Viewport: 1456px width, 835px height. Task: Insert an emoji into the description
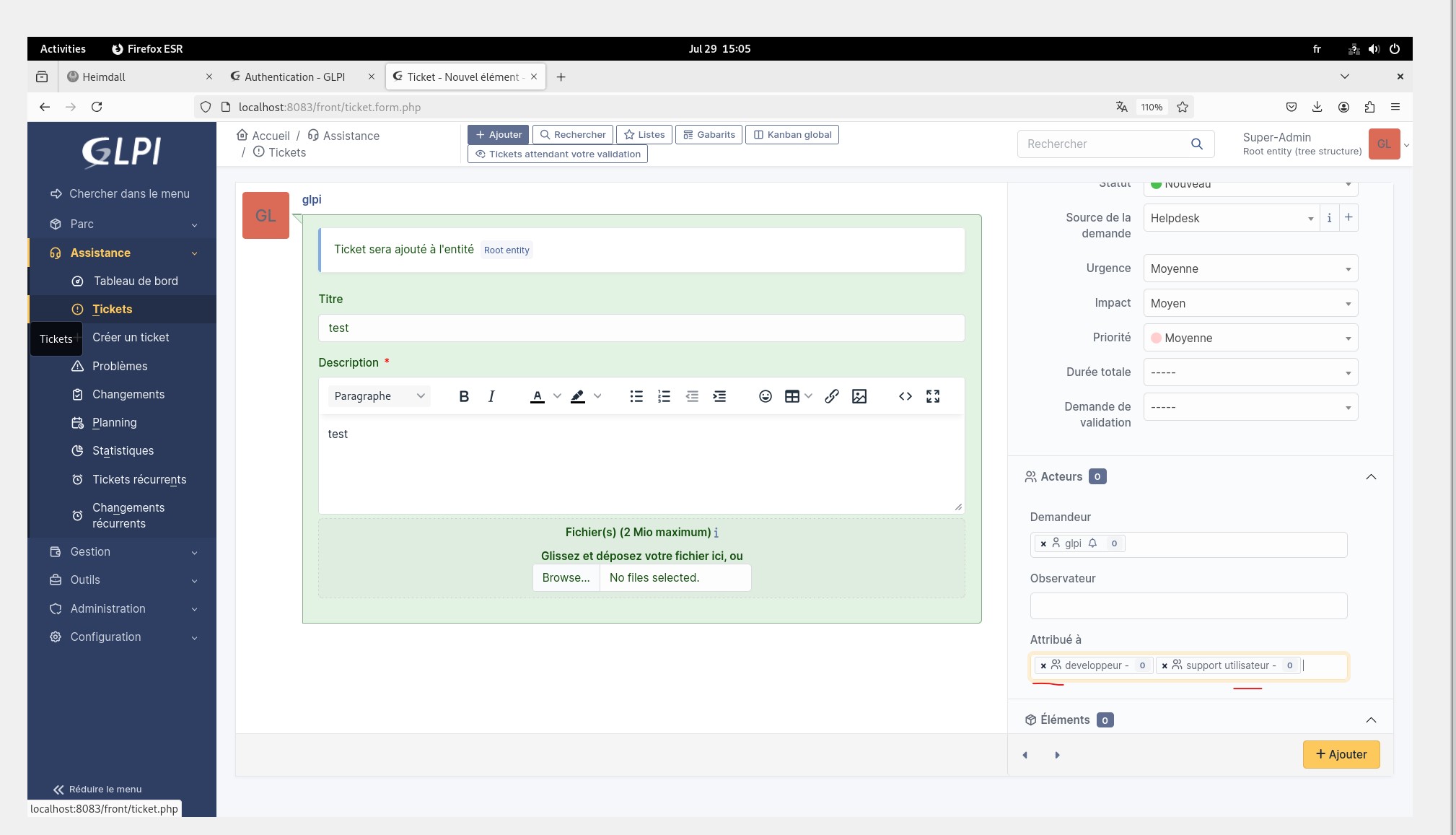[x=766, y=396]
